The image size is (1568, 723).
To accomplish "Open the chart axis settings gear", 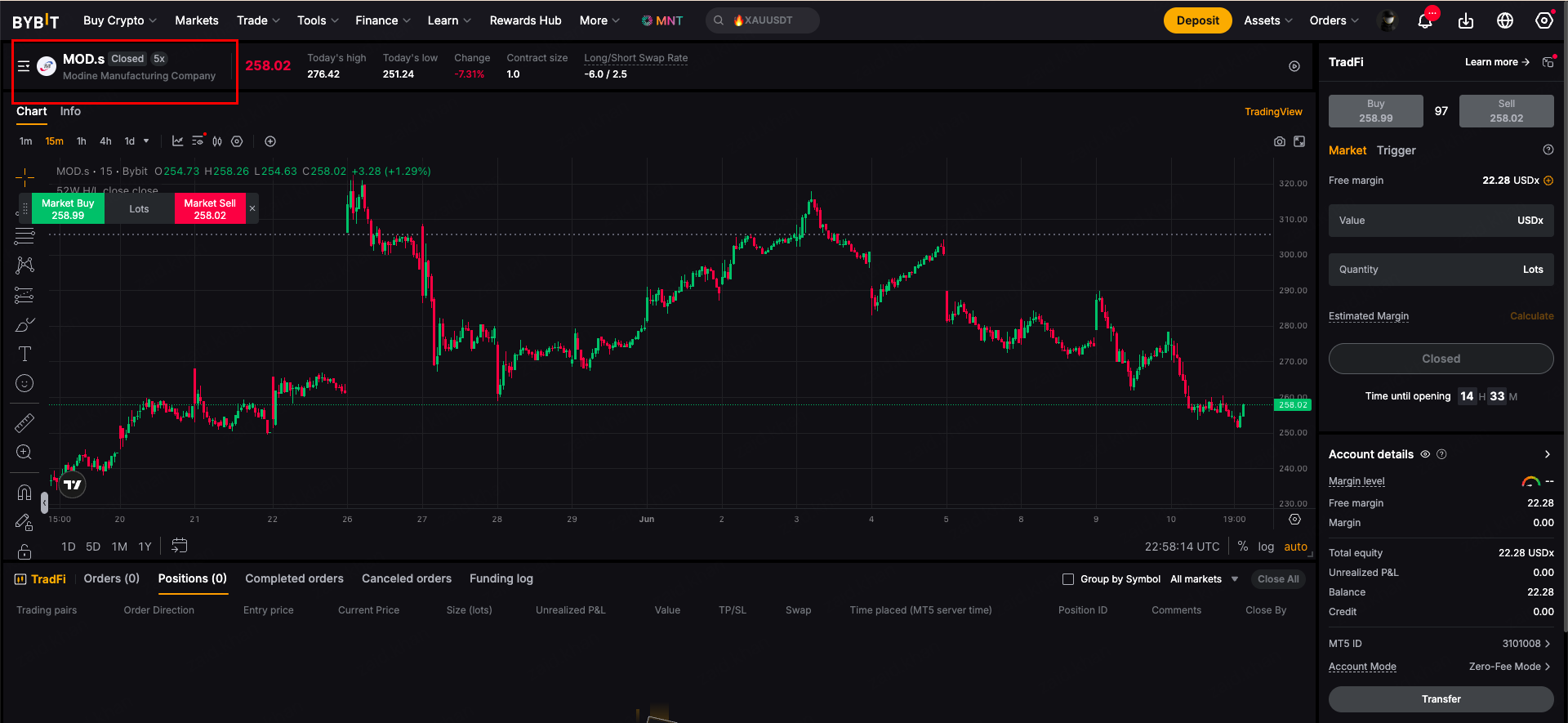I will [1294, 520].
